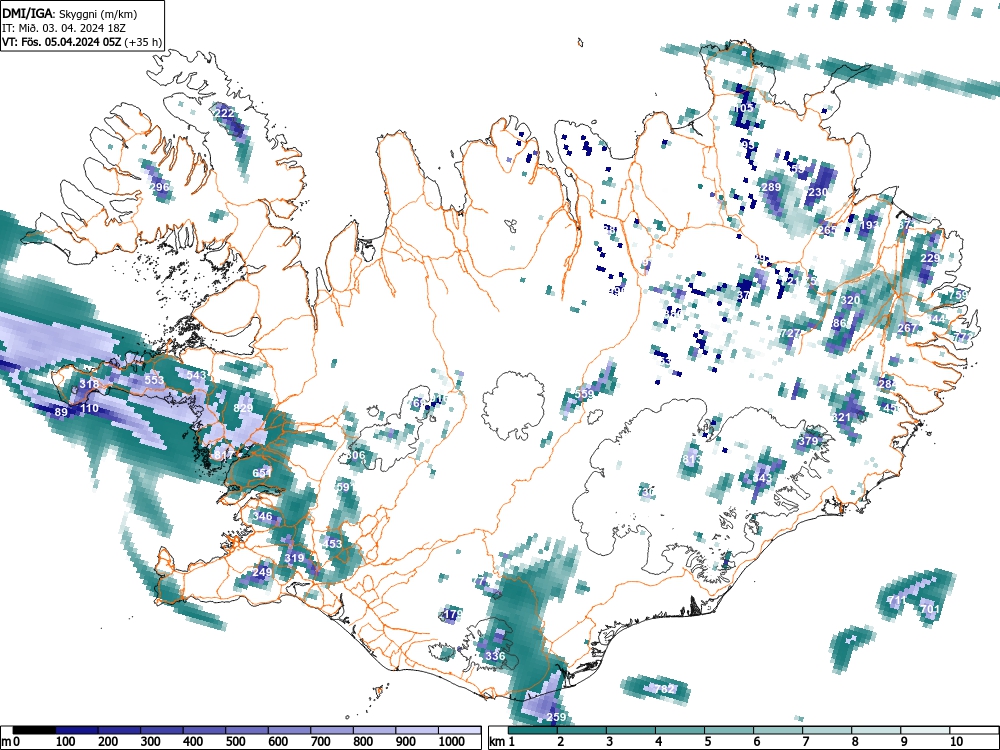Click the DMI/IGA Skyggni (m/km) title text
Viewport: 1000px width, 750px height.
70,13
